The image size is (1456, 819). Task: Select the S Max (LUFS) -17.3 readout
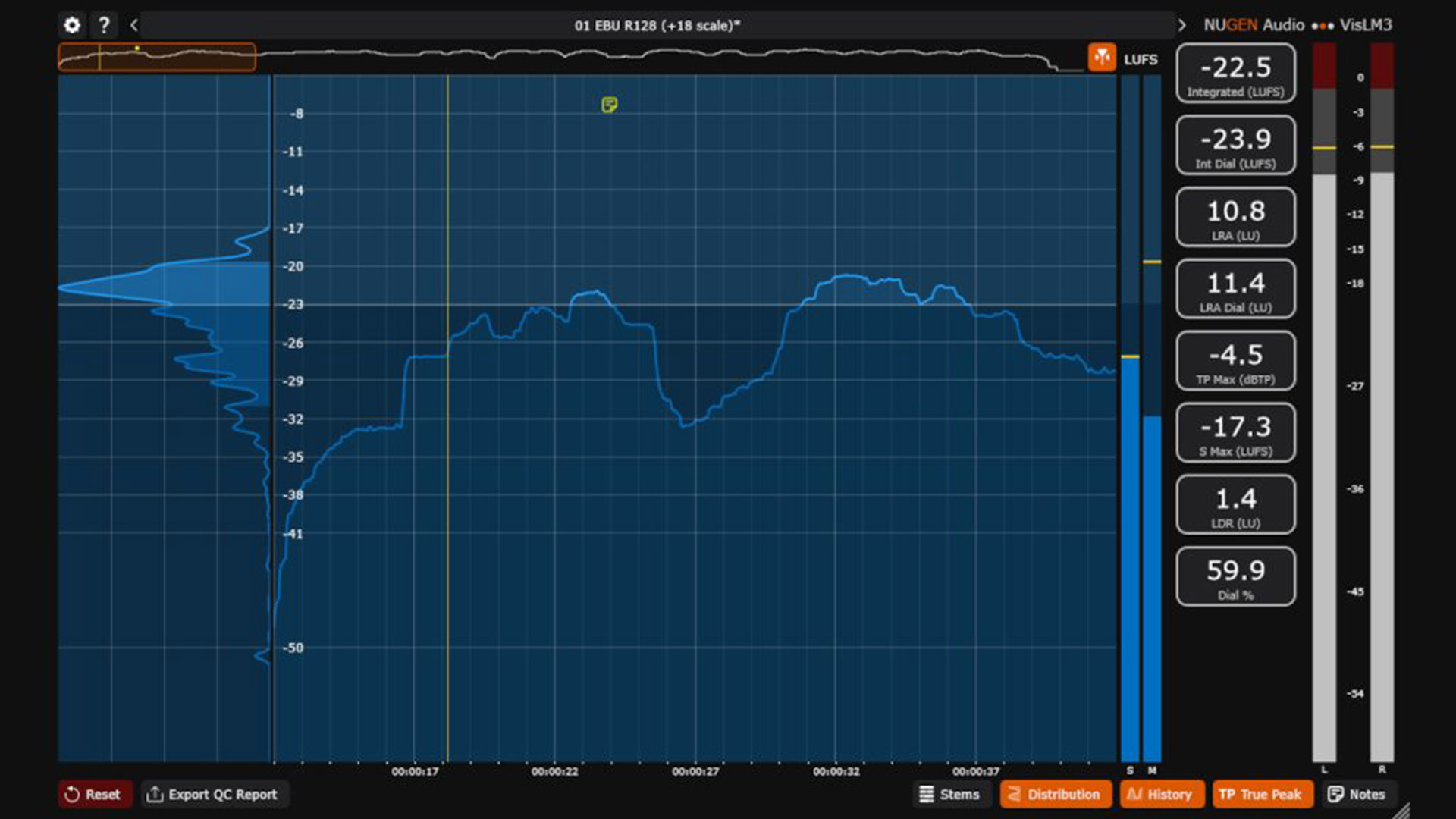(x=1235, y=432)
